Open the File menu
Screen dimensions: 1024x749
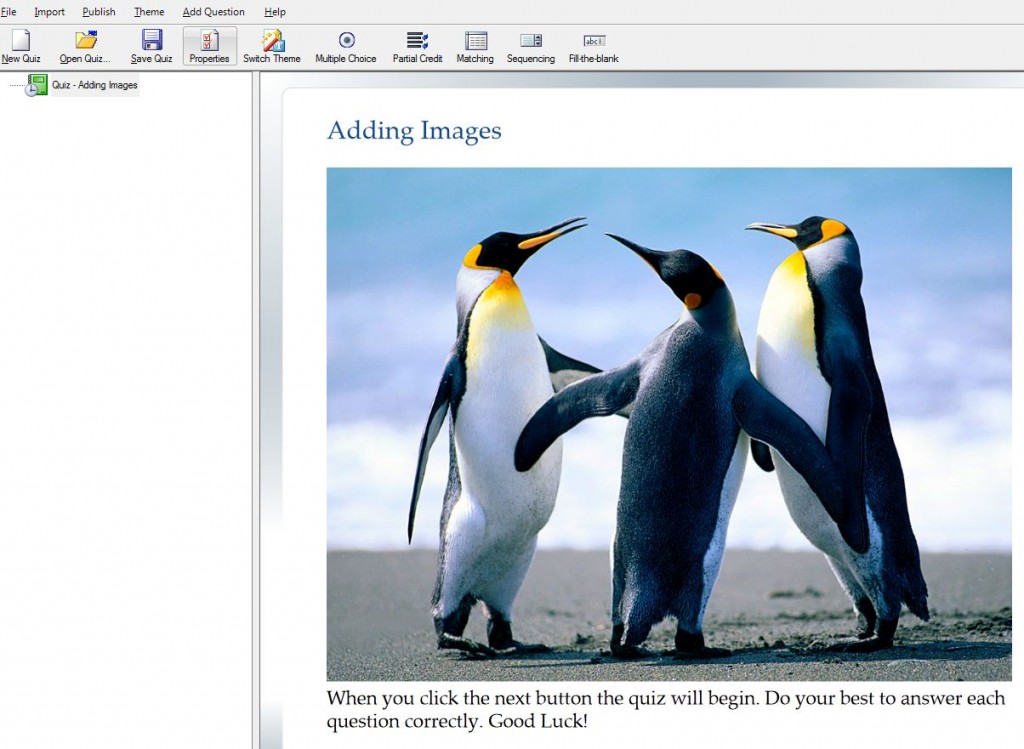pos(9,11)
